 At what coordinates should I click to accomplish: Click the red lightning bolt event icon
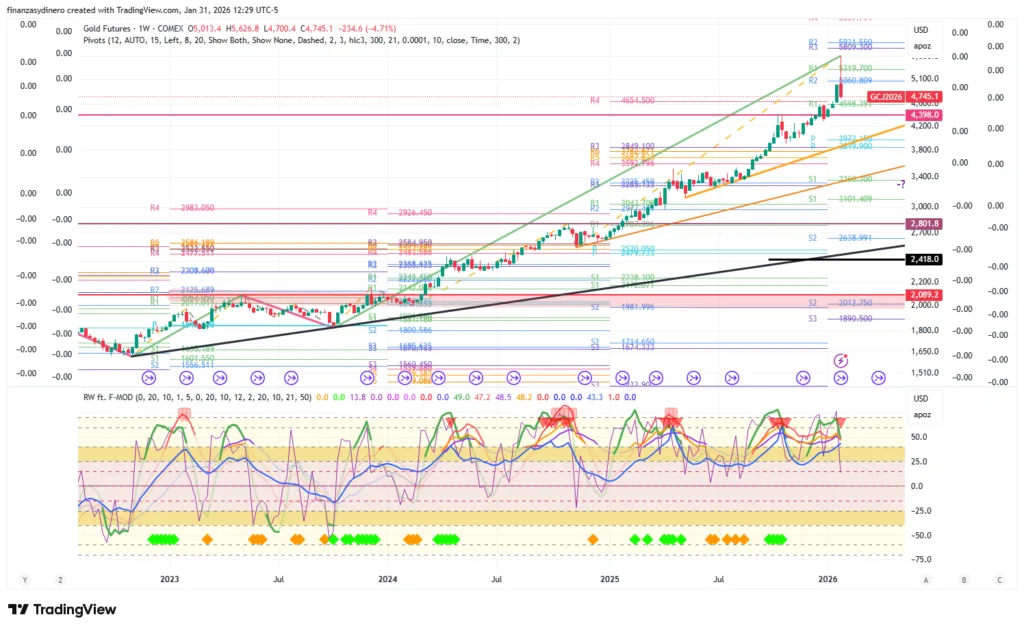coord(840,359)
